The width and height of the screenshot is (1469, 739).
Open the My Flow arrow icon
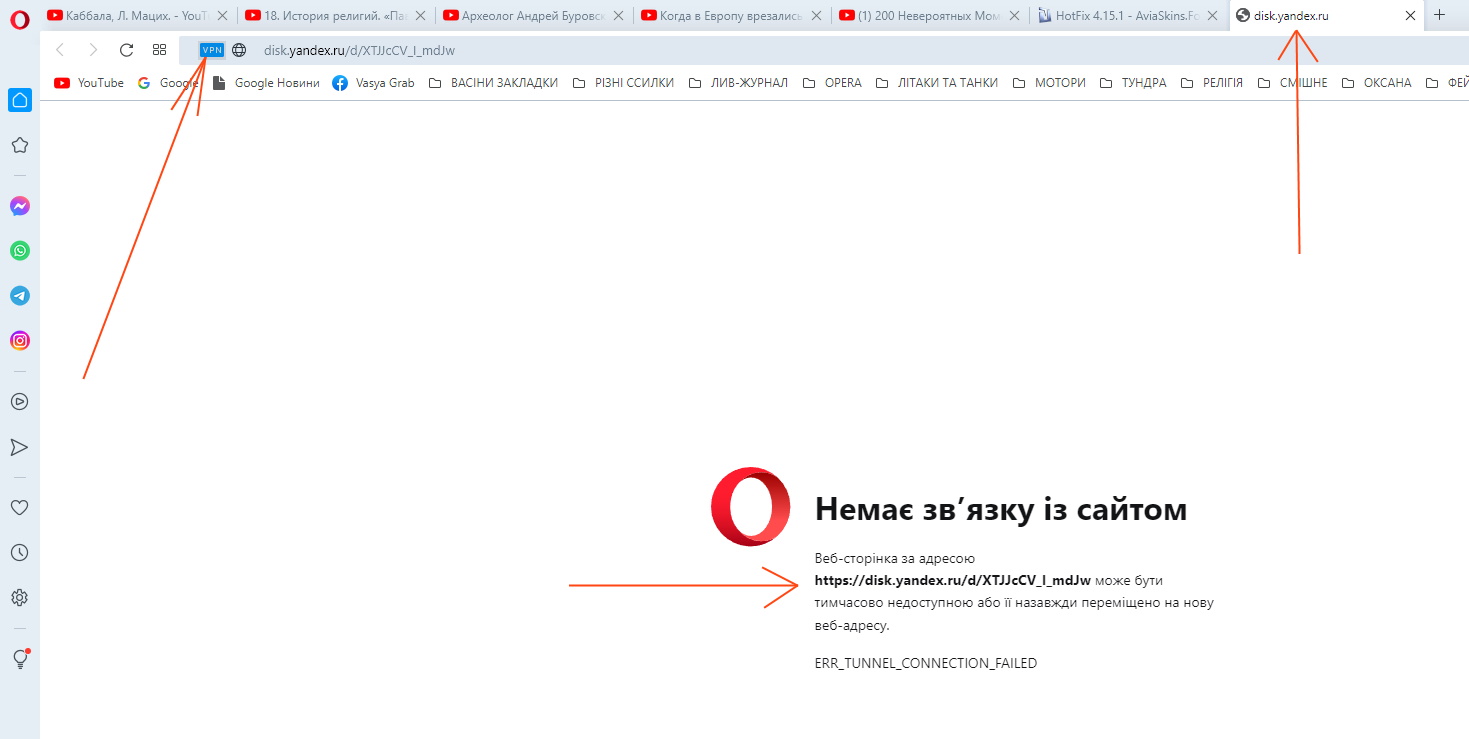click(19, 447)
